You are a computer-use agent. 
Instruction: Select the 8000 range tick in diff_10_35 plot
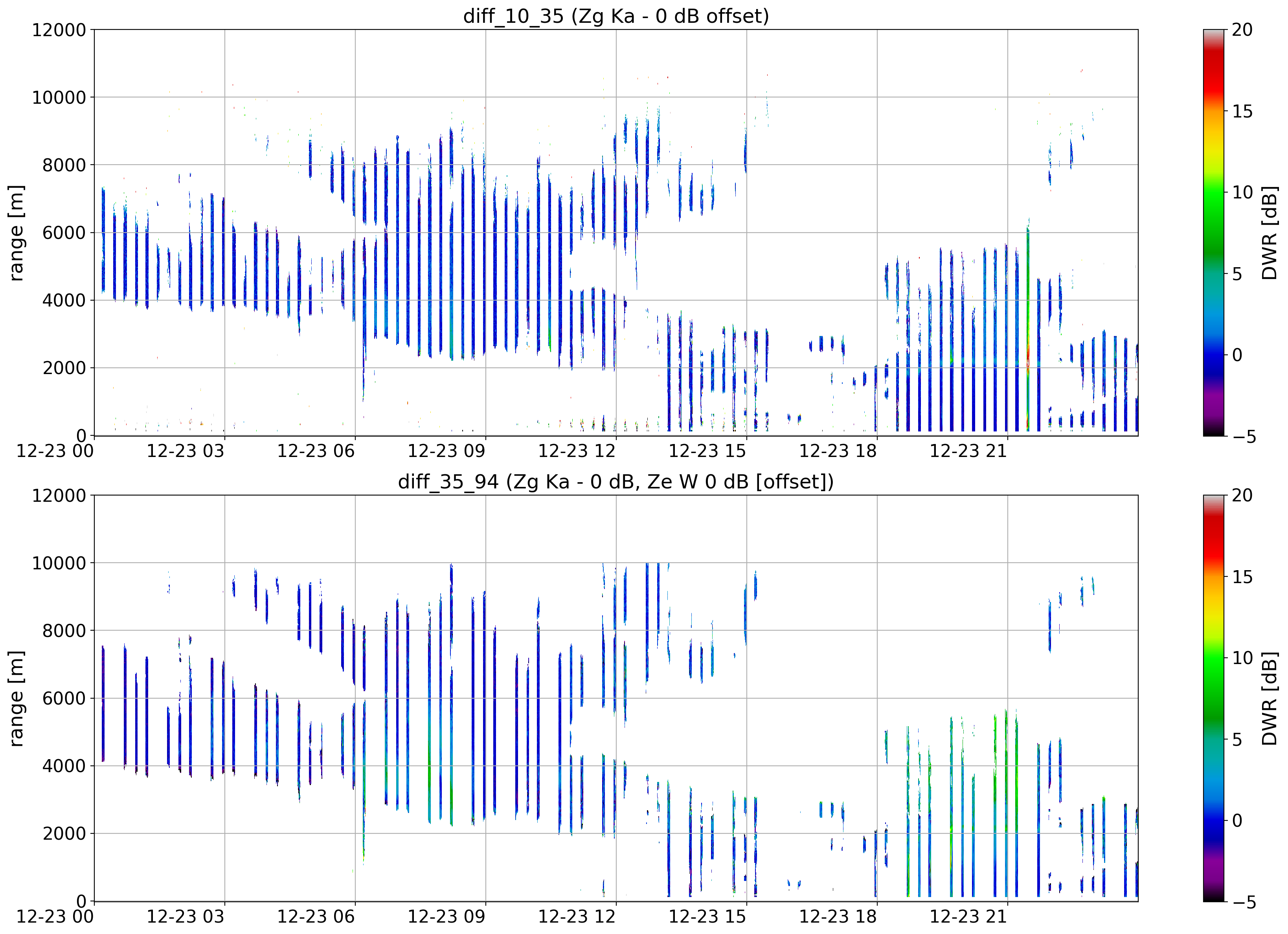(64, 165)
